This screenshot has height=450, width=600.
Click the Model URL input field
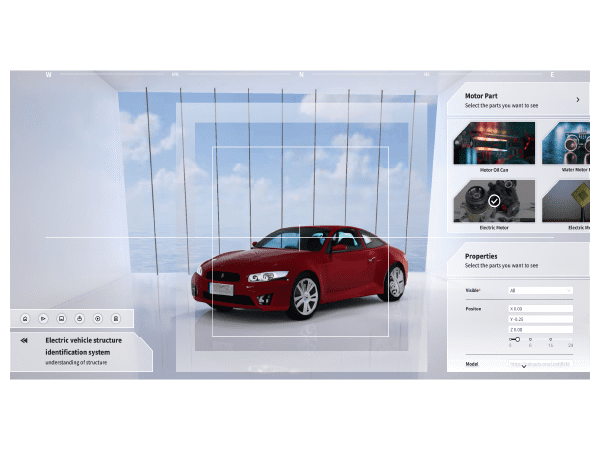[540, 364]
